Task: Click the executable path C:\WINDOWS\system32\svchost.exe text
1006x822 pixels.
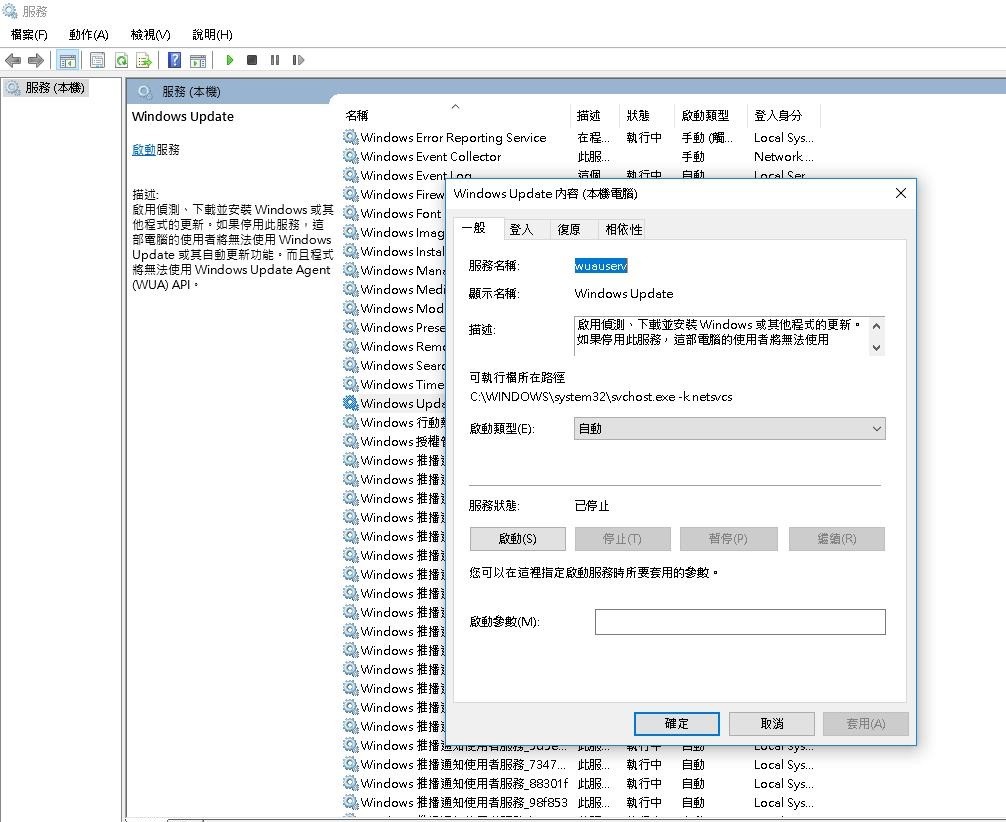Action: click(601, 397)
